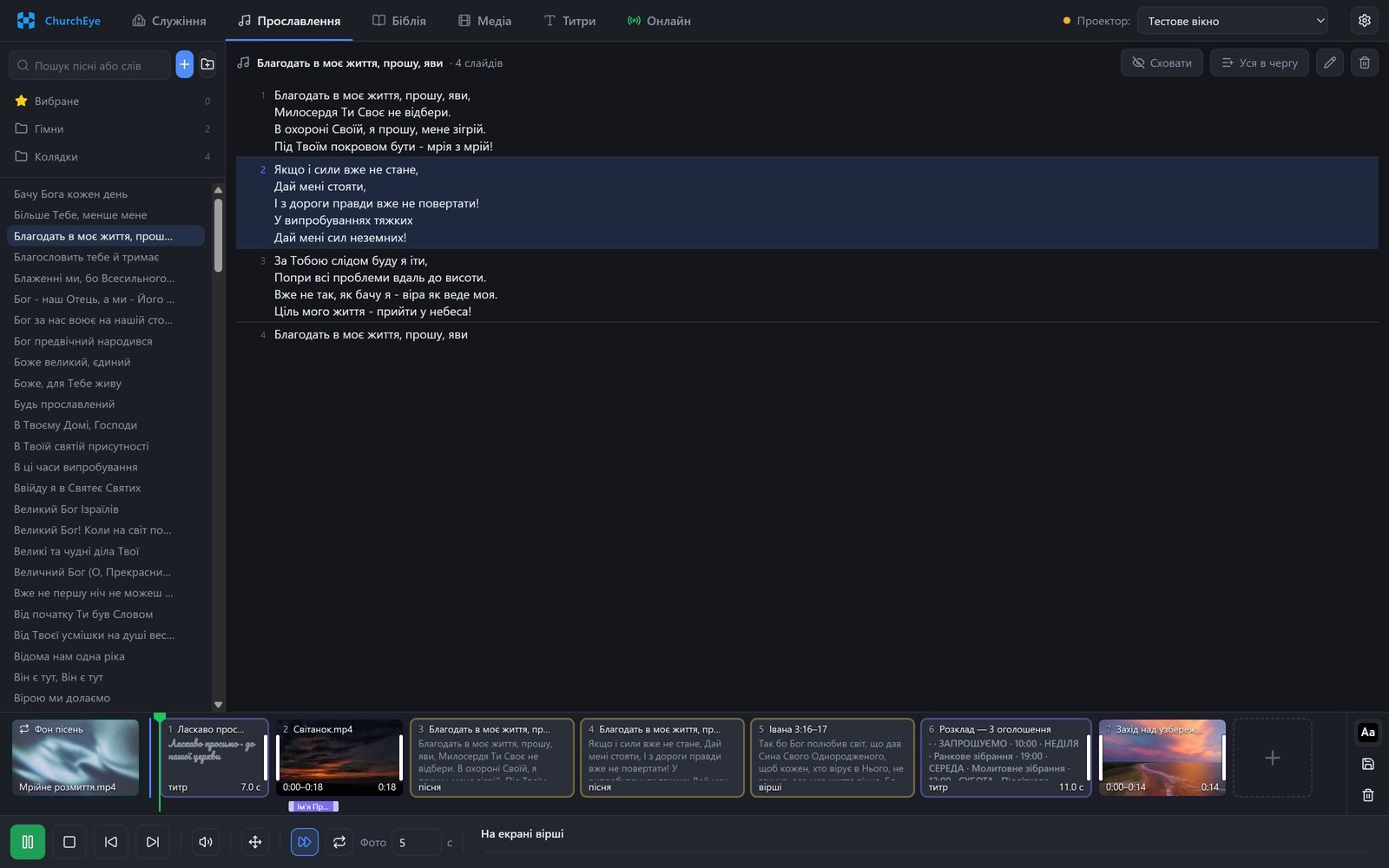Toggle the auto-advance fast-forward button
Screen dimensions: 1389x868
coord(305,842)
